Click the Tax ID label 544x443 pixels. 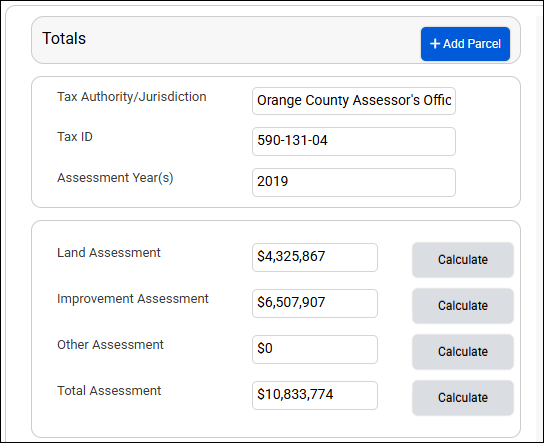75,137
